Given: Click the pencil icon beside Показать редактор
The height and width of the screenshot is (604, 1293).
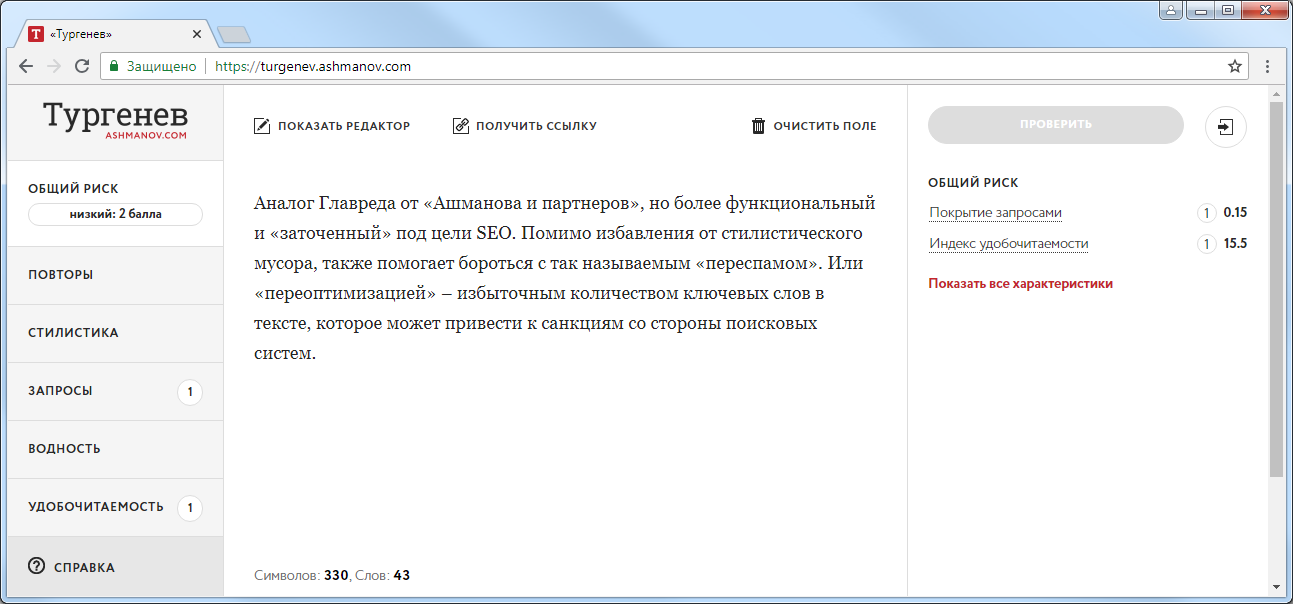Looking at the screenshot, I should 262,126.
